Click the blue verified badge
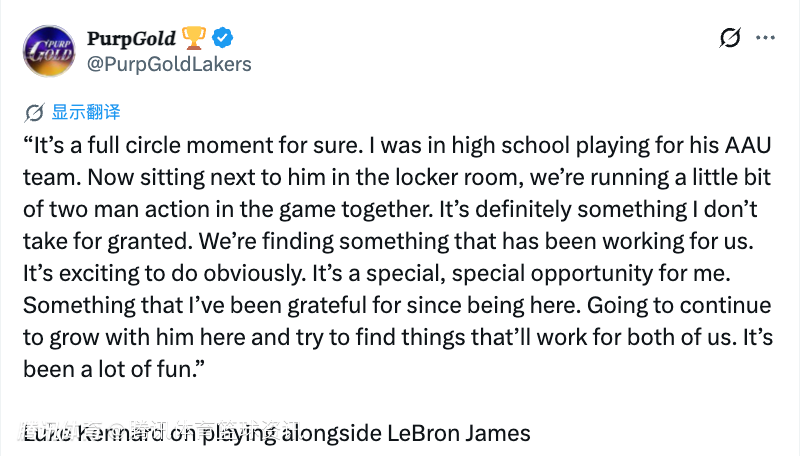 click(225, 39)
